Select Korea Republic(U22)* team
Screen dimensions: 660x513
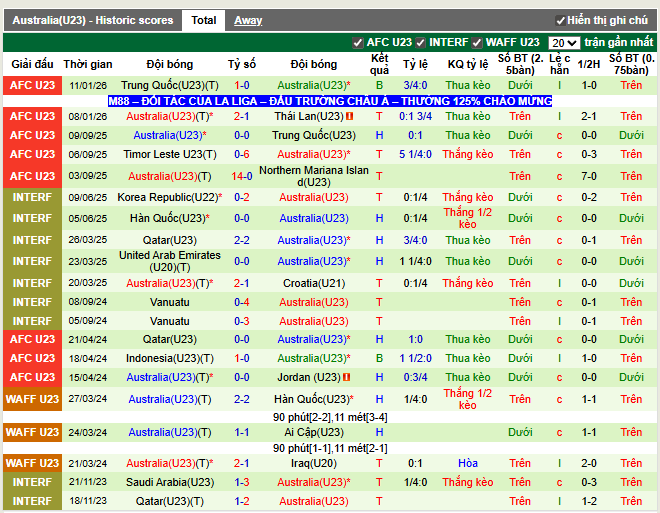[x=170, y=197]
